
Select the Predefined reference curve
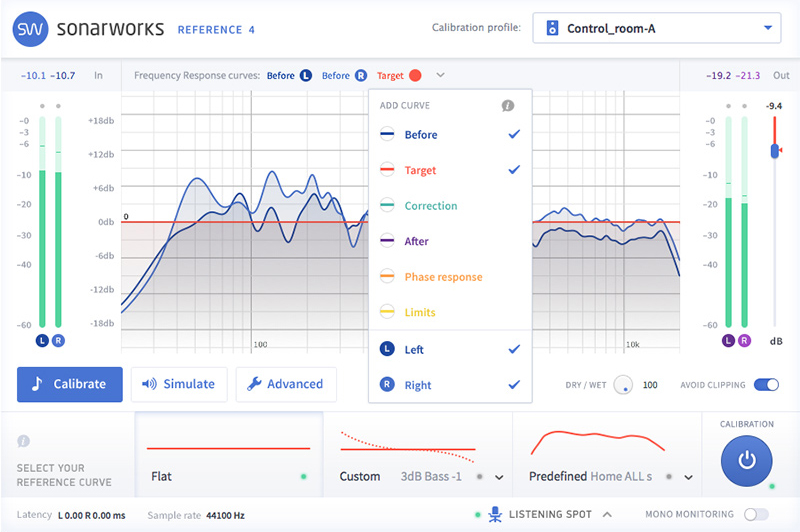click(607, 454)
